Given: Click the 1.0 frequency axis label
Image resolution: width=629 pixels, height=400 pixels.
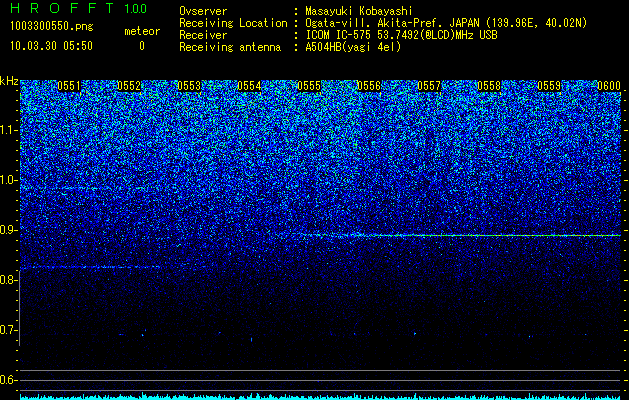Looking at the screenshot, I should click(9, 180).
